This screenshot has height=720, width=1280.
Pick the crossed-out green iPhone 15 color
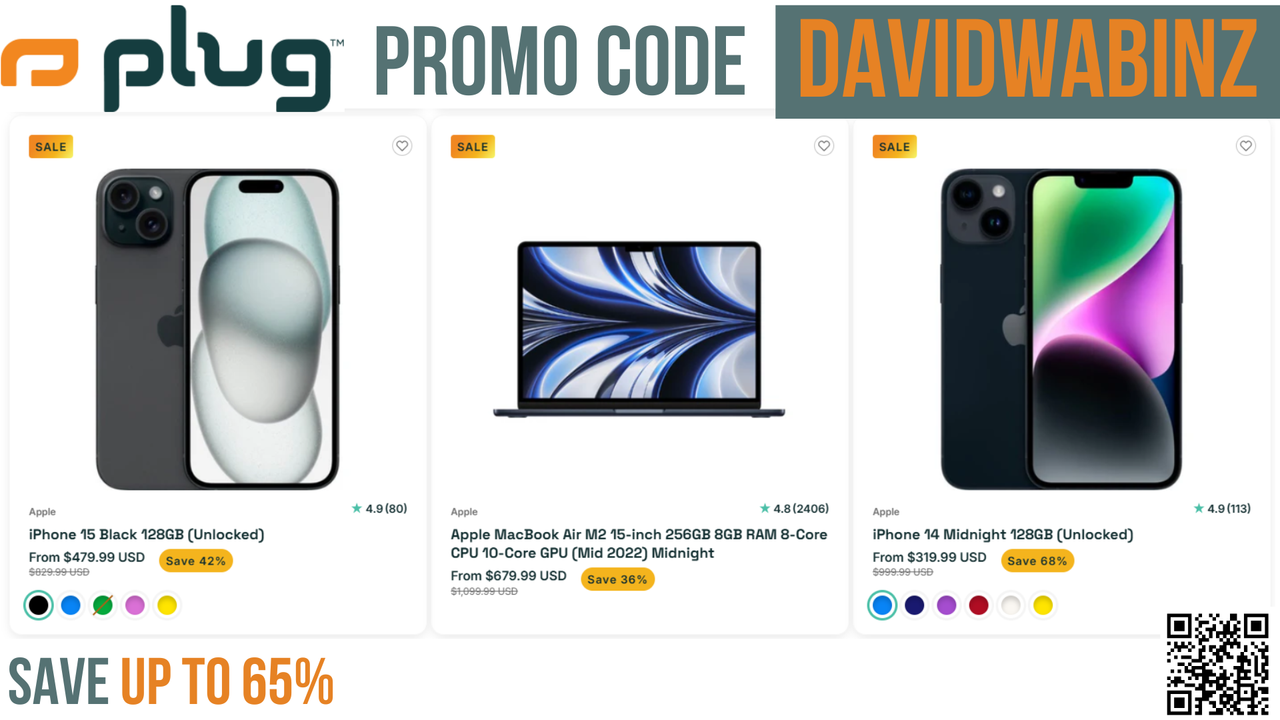tap(103, 605)
